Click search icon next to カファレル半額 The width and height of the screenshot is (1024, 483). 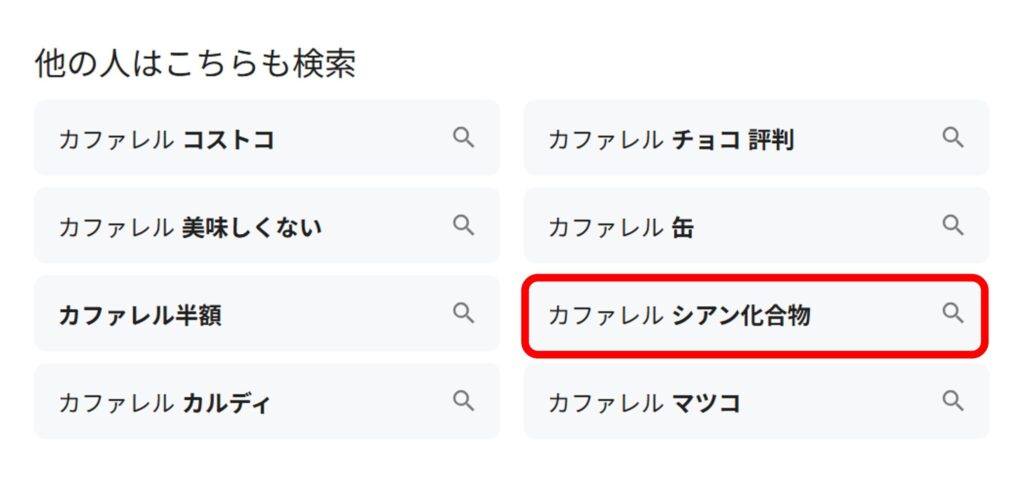pos(463,314)
